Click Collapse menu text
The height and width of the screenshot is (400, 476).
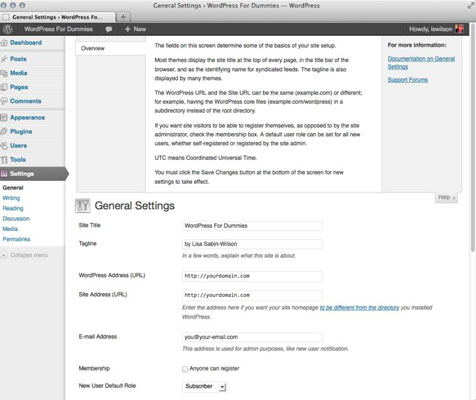pyautogui.click(x=29, y=255)
